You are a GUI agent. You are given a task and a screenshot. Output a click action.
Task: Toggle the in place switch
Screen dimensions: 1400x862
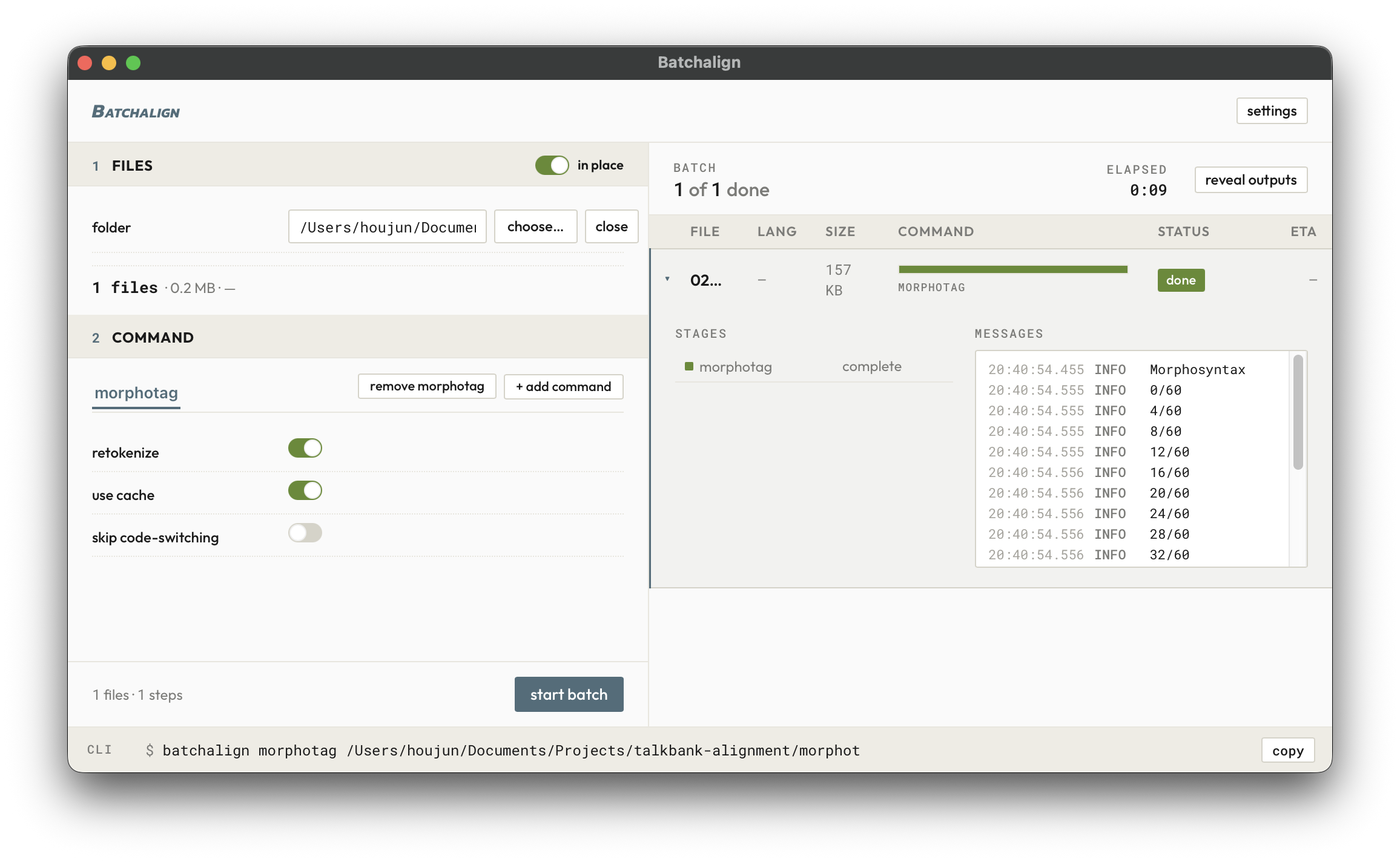point(552,165)
